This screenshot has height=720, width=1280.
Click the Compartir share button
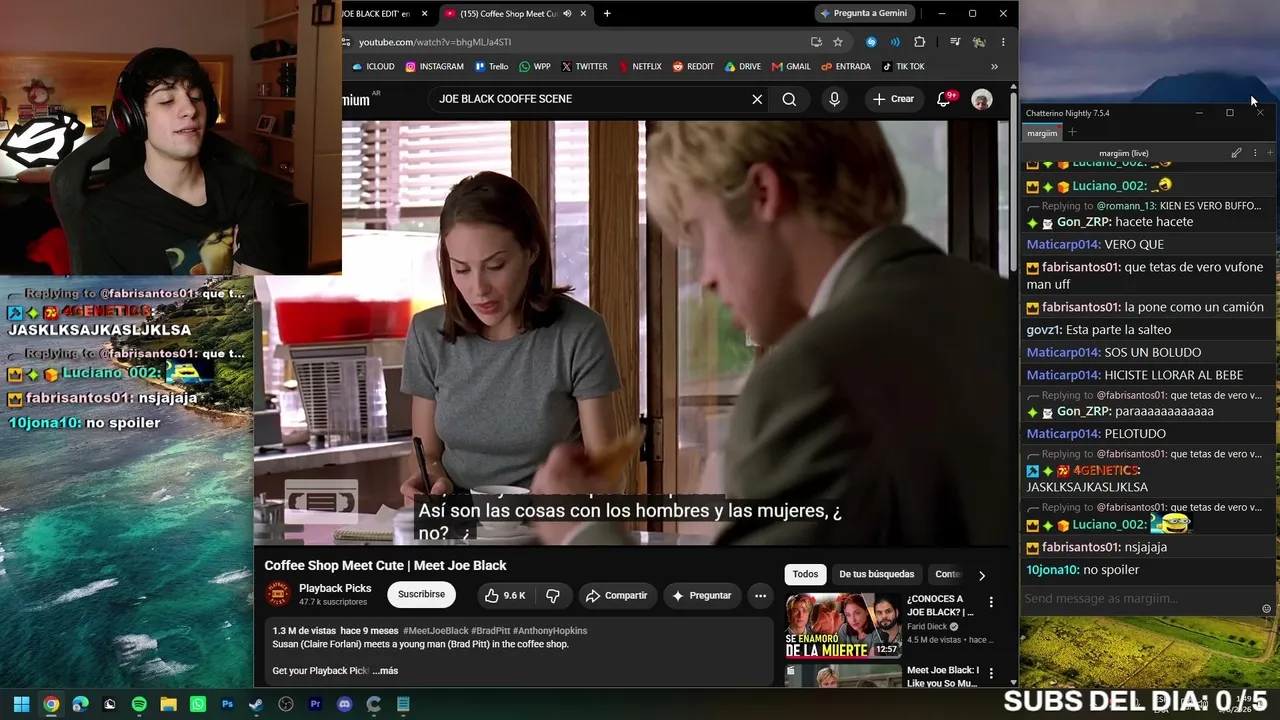[x=617, y=595]
